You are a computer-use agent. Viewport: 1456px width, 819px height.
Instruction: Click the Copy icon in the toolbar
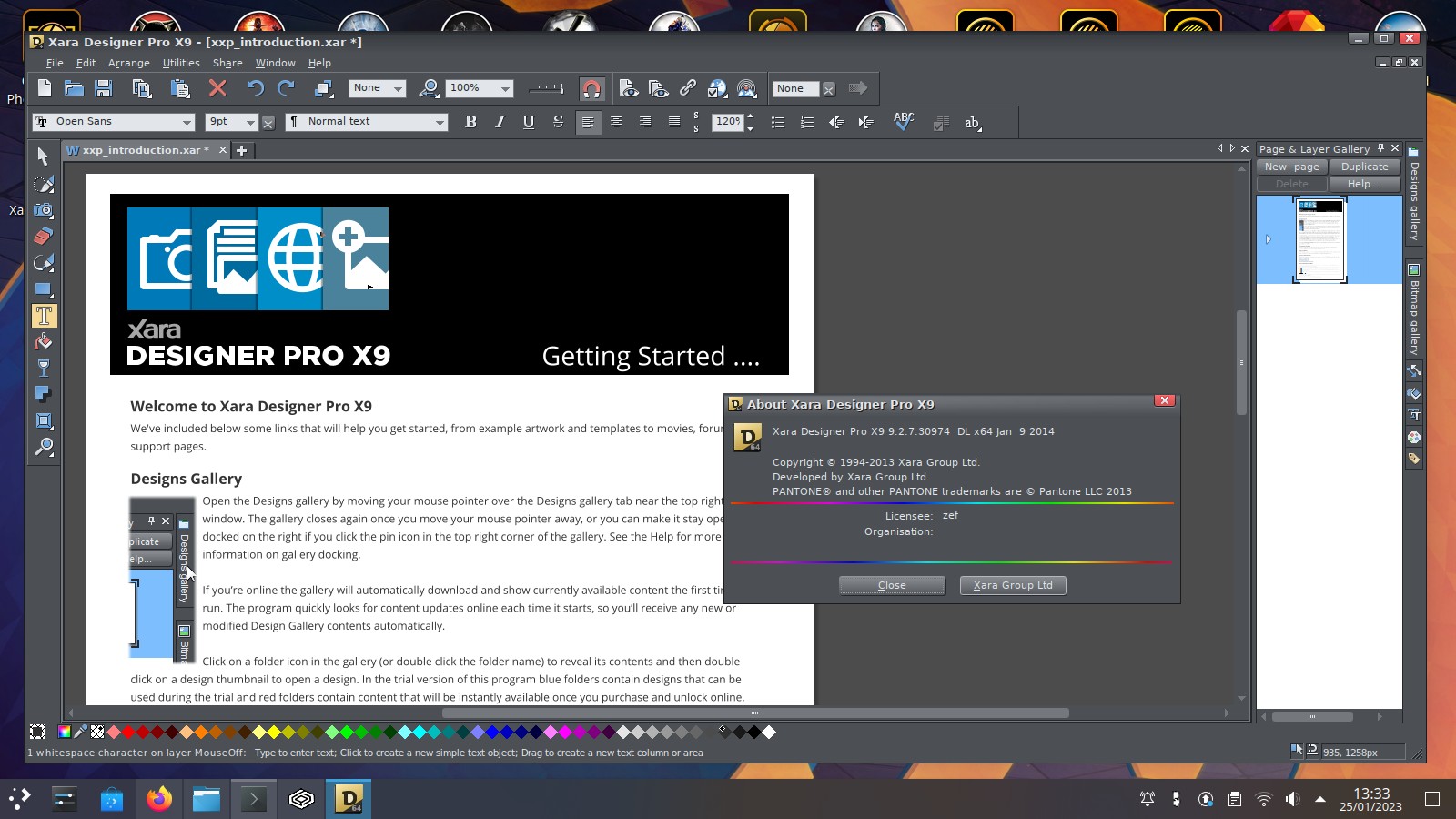[x=141, y=88]
